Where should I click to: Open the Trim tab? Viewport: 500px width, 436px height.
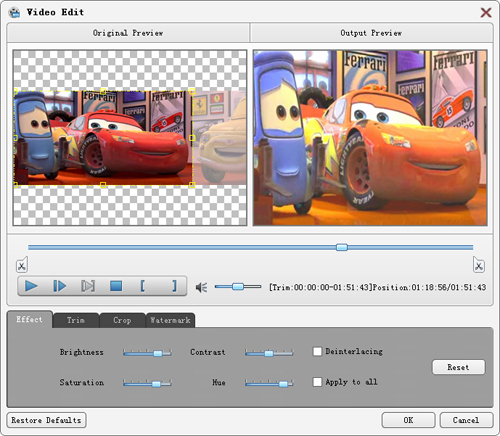click(x=76, y=320)
